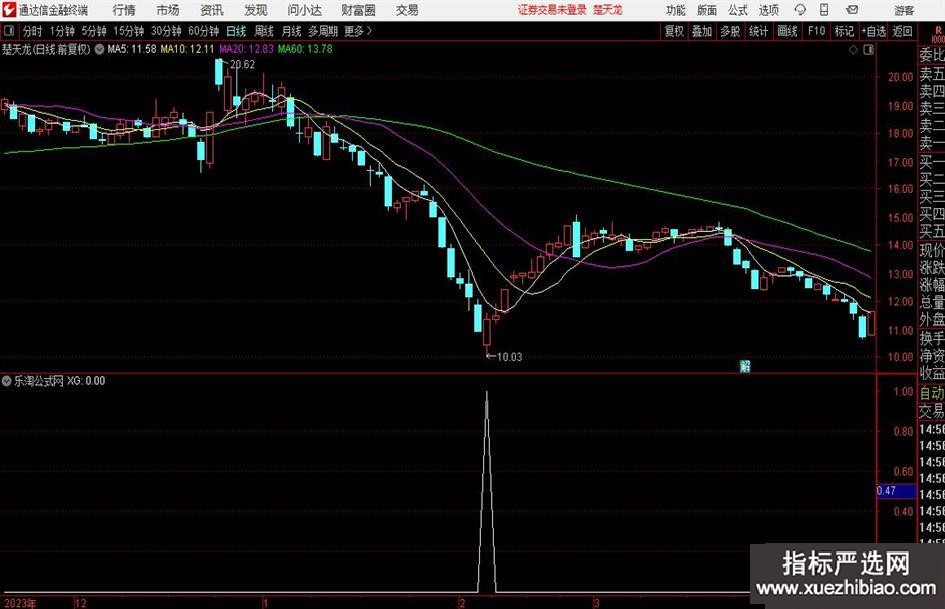Add stock via +自选 button

(874, 31)
